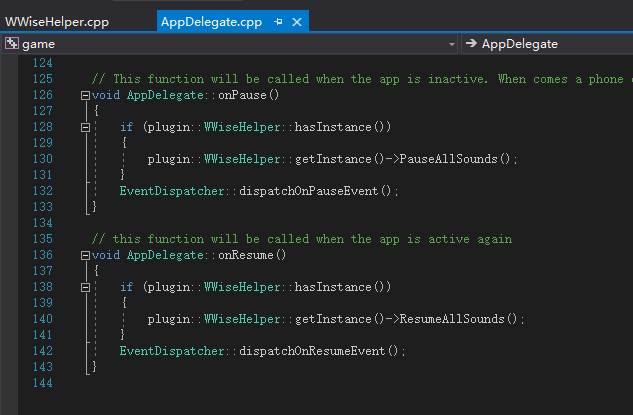Pin the AppDelegate.cpp tab
The image size is (633, 415).
278,22
